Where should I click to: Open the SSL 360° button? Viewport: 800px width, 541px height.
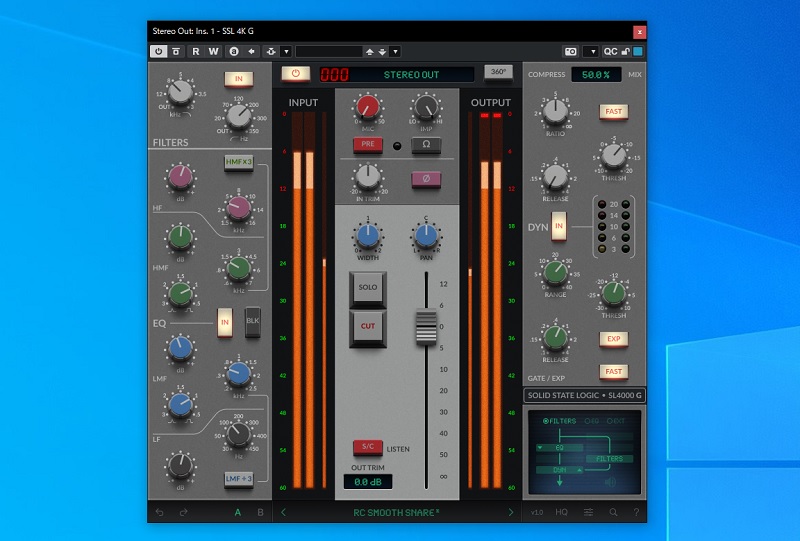(x=498, y=72)
